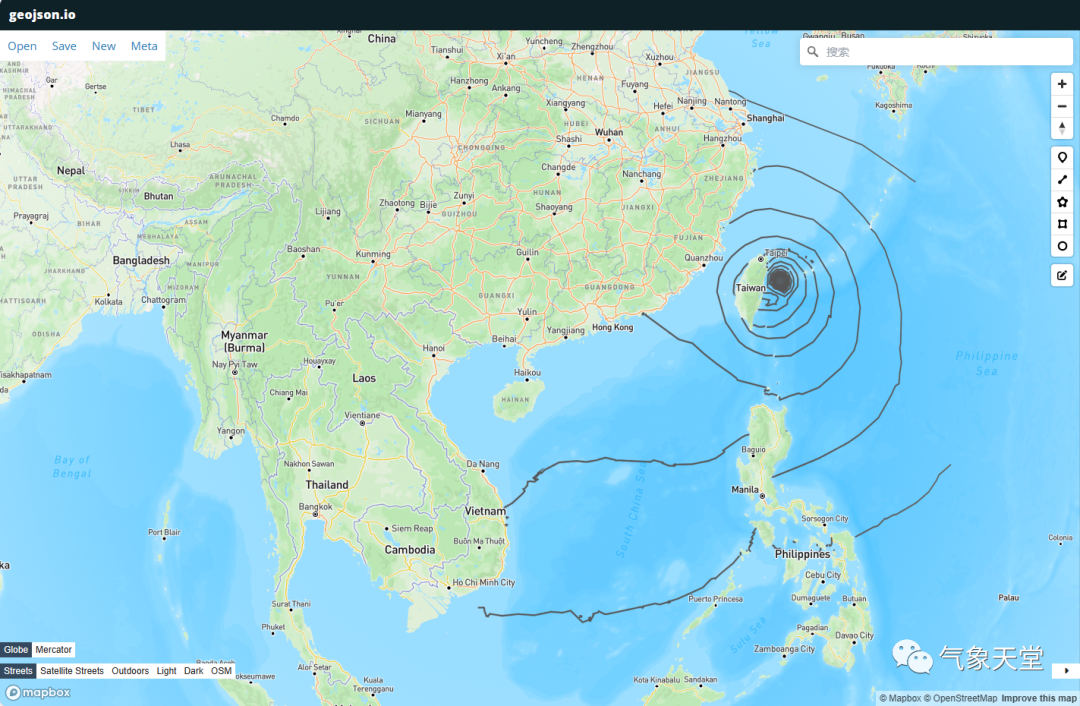
Task: Zoom in with the plus button
Action: point(1061,84)
